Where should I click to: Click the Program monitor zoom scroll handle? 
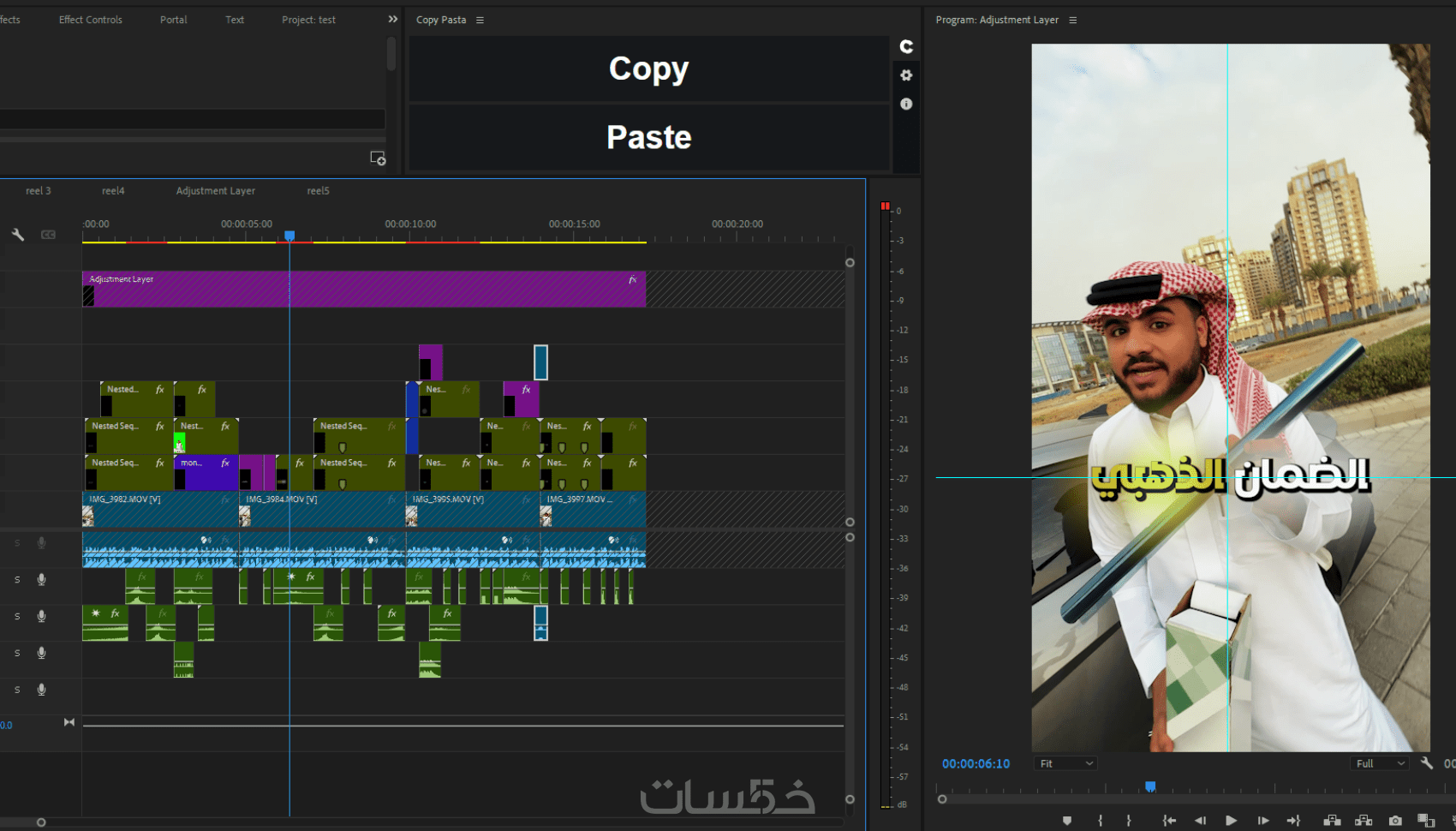(942, 799)
